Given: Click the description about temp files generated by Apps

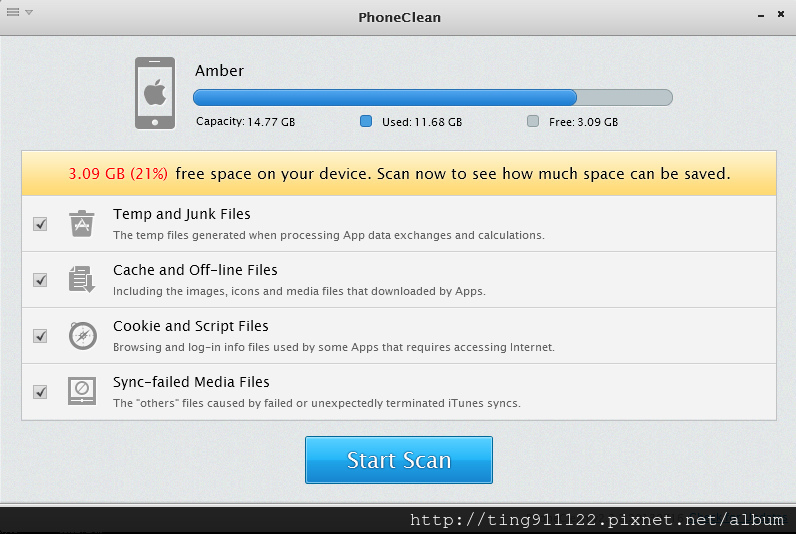Looking at the screenshot, I should pos(328,235).
